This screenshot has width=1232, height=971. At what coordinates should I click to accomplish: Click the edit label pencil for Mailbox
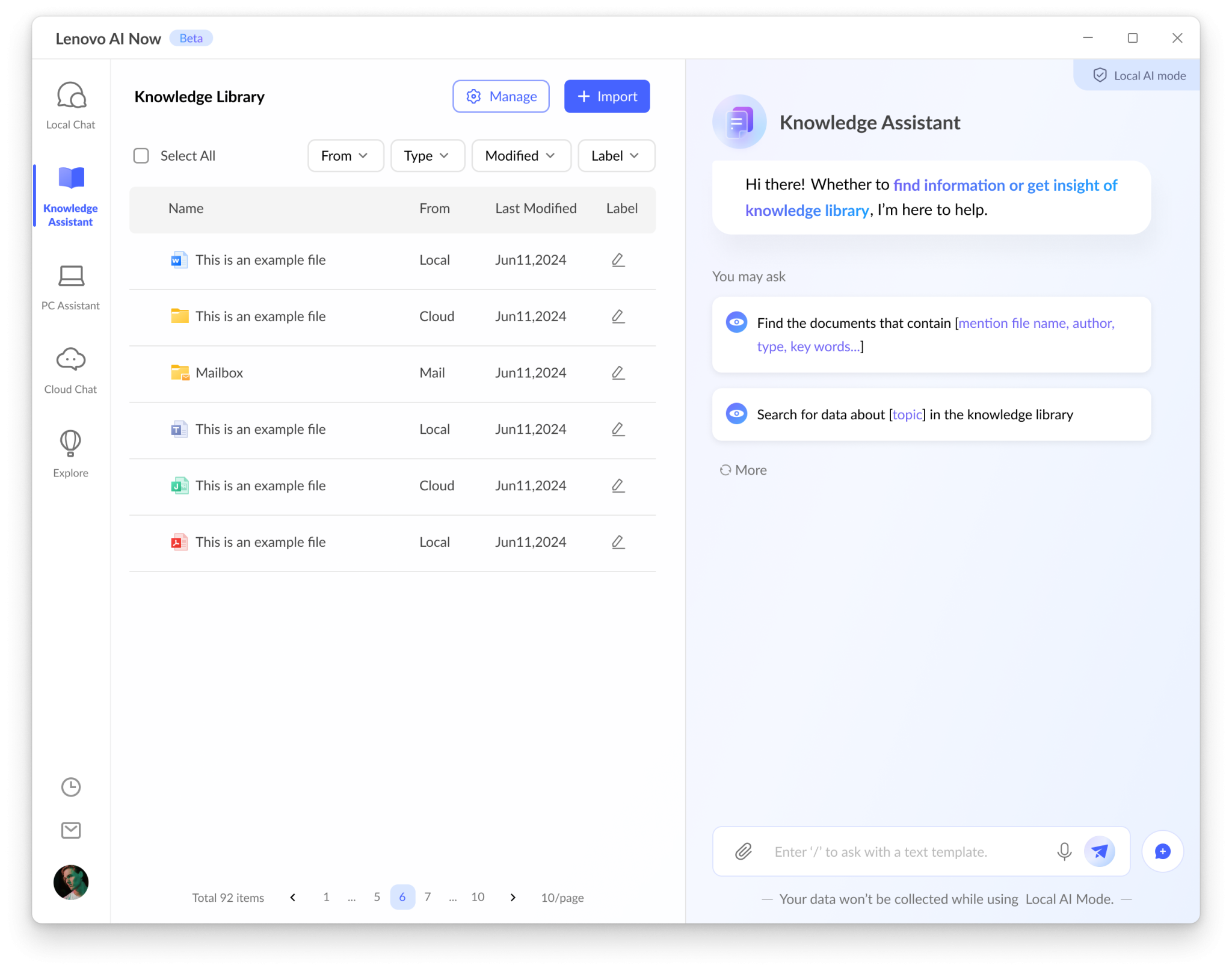click(618, 373)
